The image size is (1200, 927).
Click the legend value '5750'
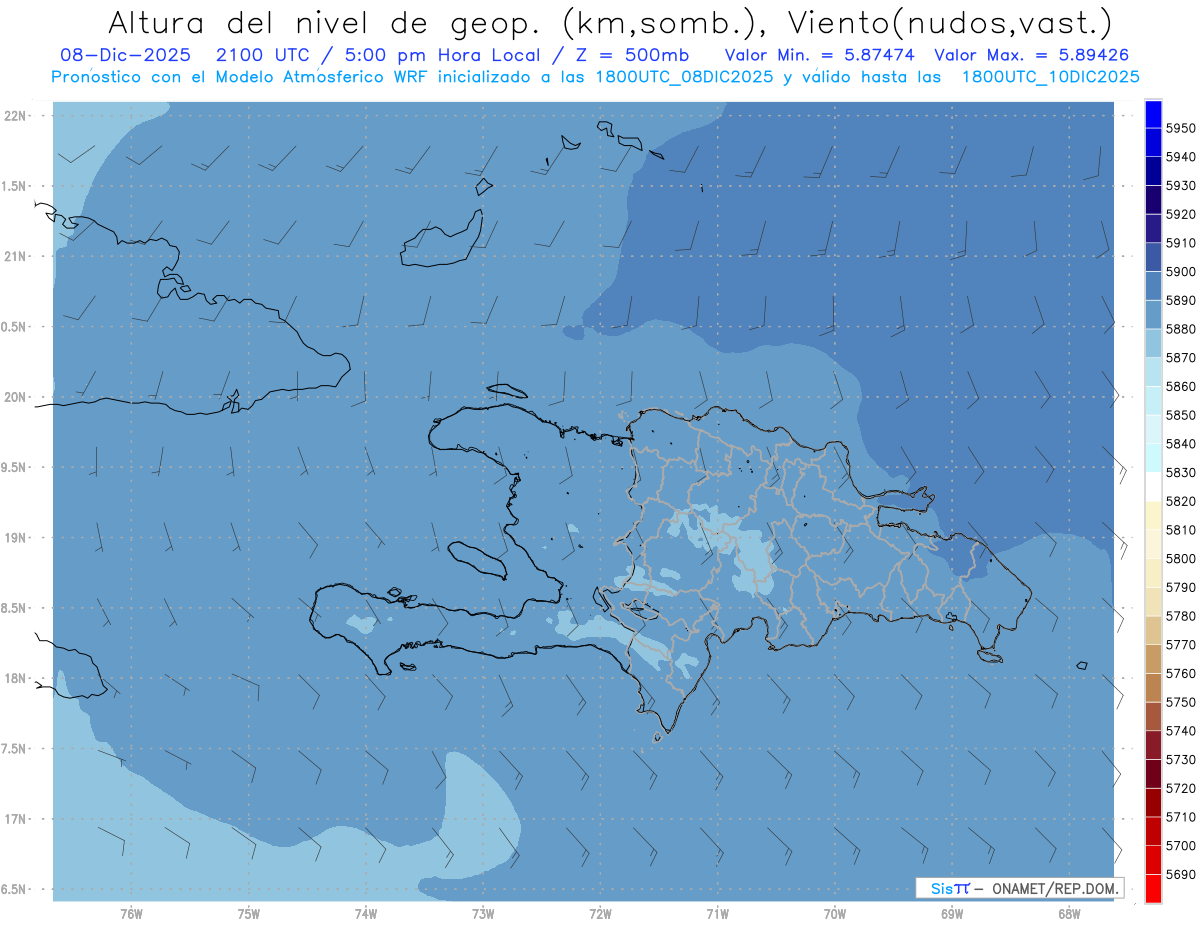coord(1180,702)
